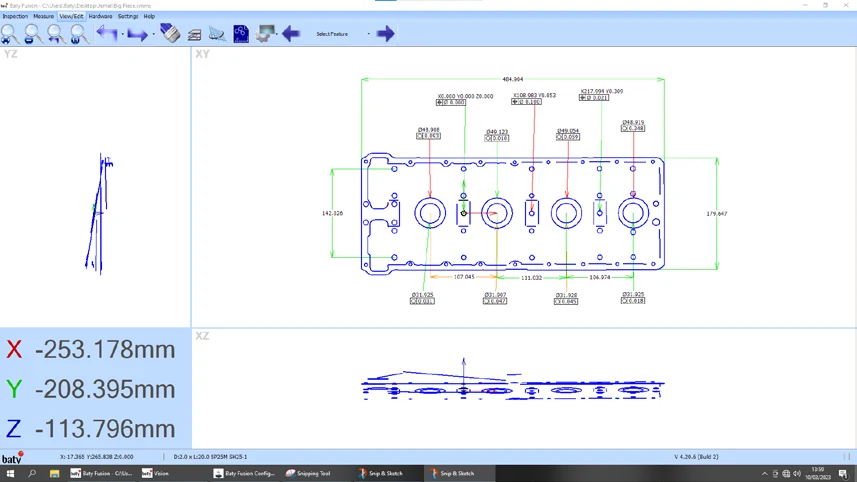857x482 pixels.
Task: Click the zoom previous magnifier with arrow
Action: point(55,34)
